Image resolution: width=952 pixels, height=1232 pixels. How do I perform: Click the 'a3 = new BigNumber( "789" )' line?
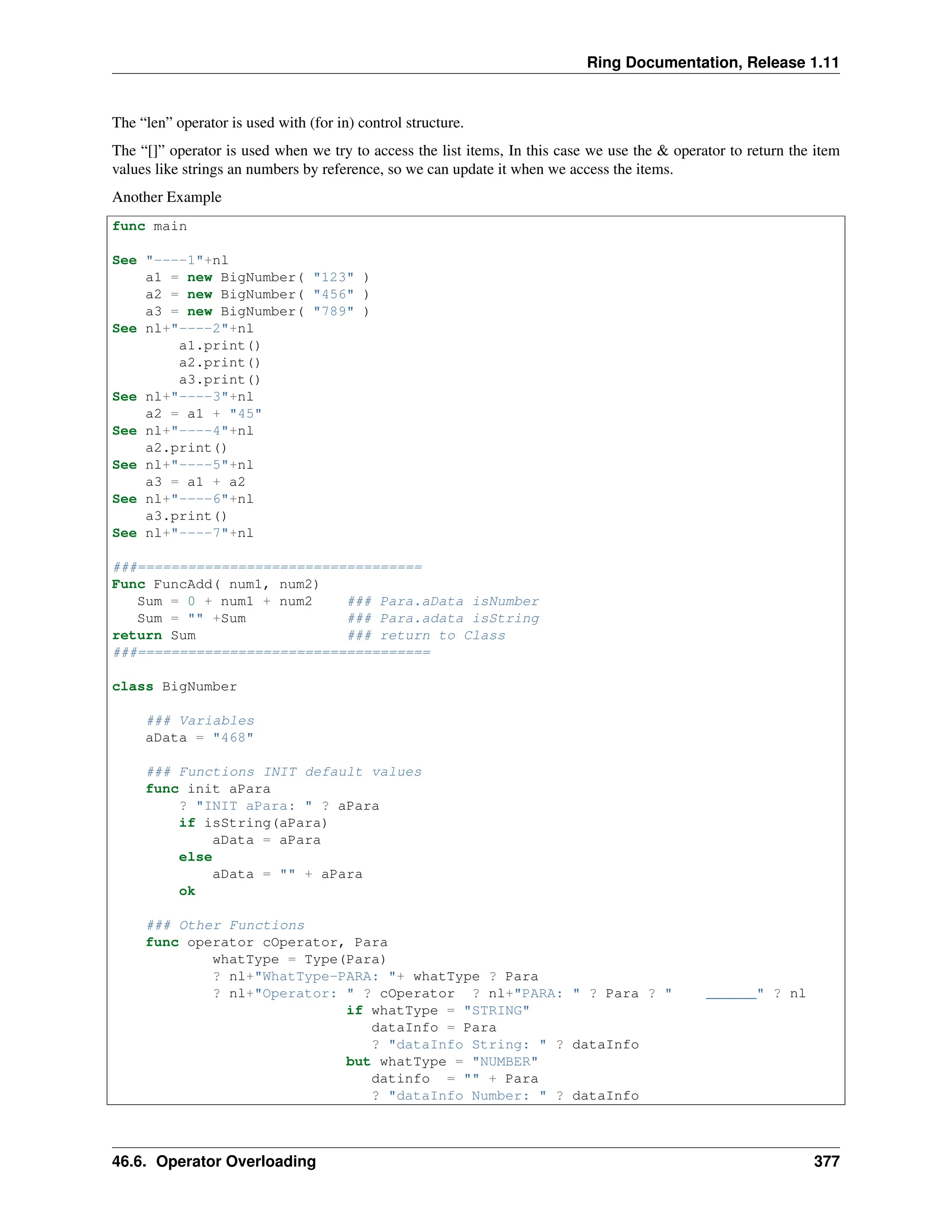pyautogui.click(x=257, y=311)
